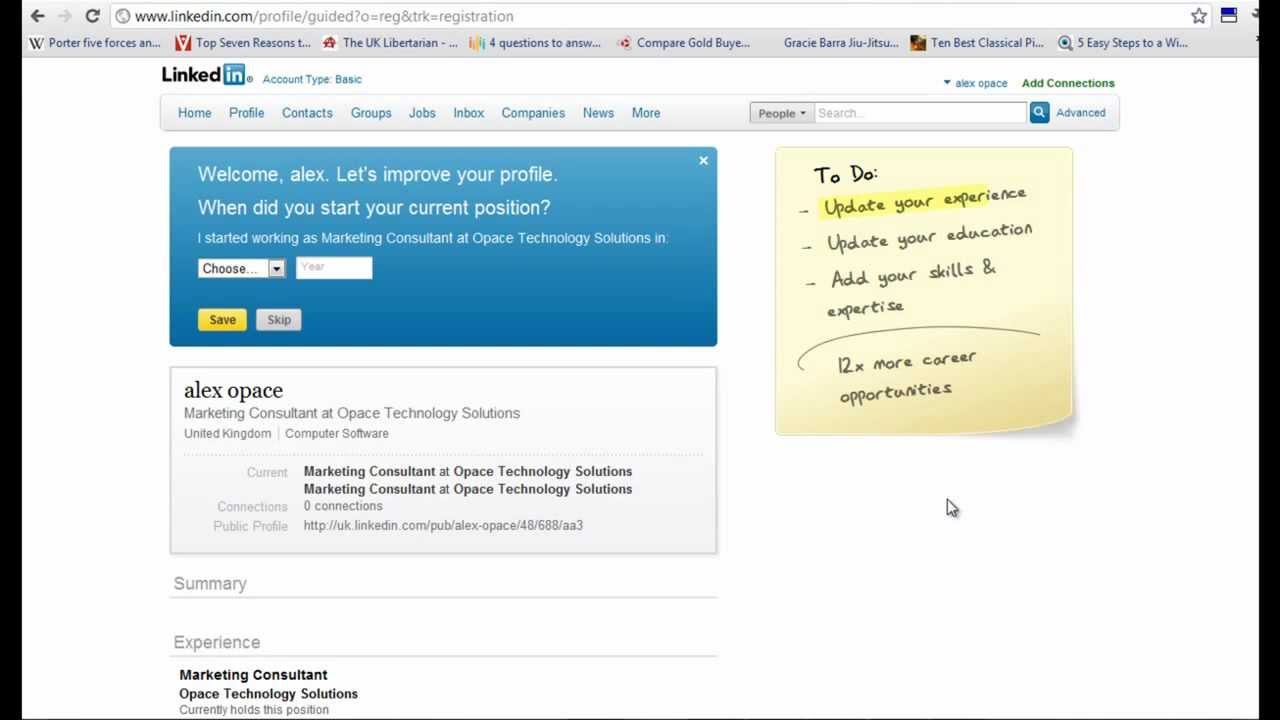Viewport: 1280px width, 720px height.
Task: Click the browser forward arrow
Action: point(65,16)
